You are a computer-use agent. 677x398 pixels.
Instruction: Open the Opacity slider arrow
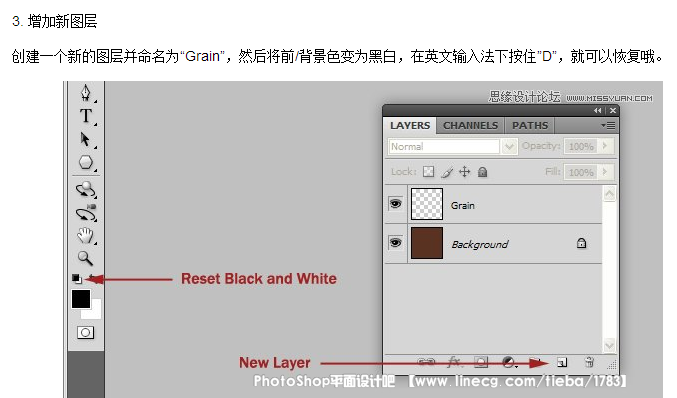(x=605, y=146)
